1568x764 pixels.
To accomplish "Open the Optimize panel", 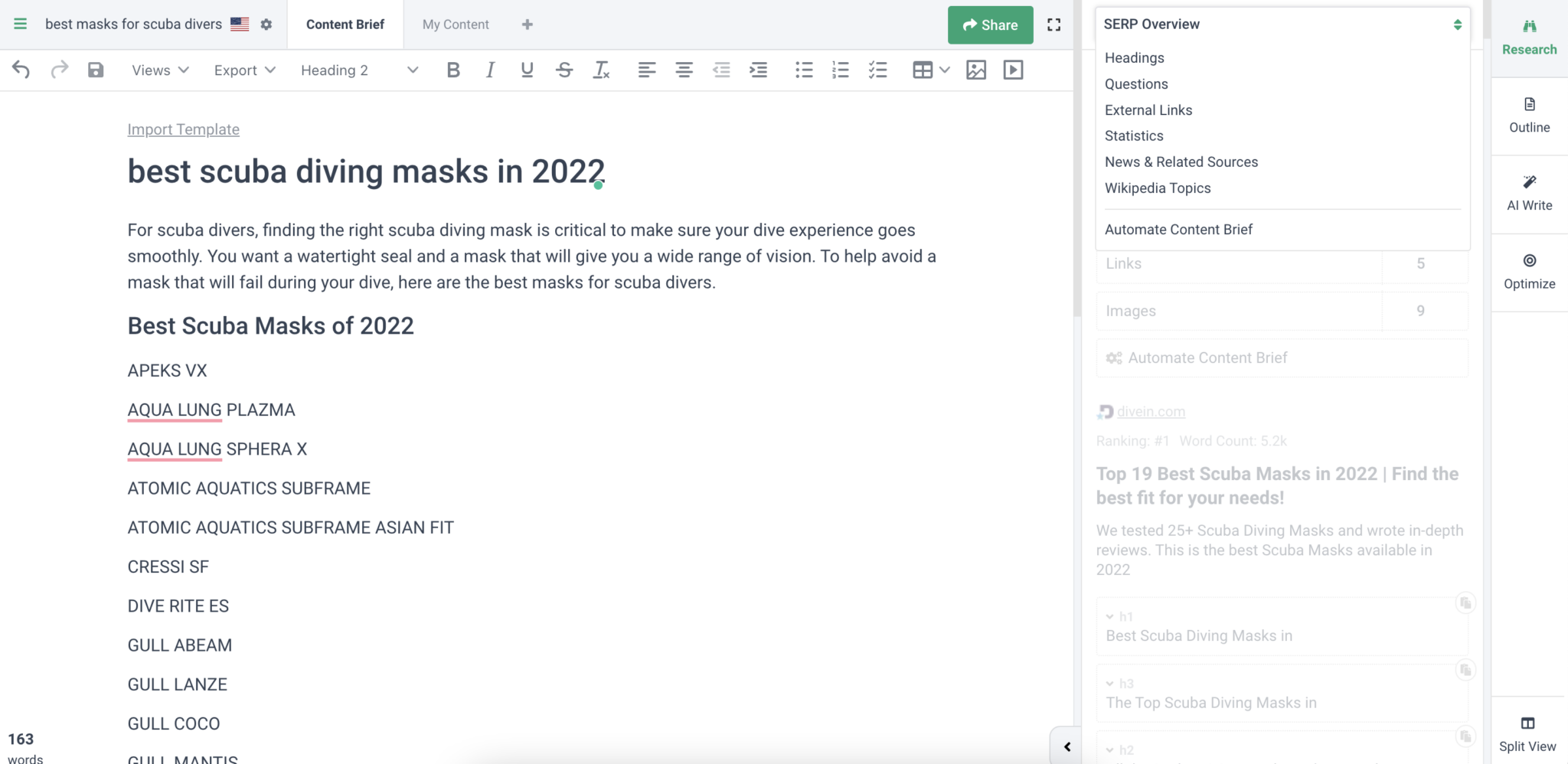I will (1529, 272).
